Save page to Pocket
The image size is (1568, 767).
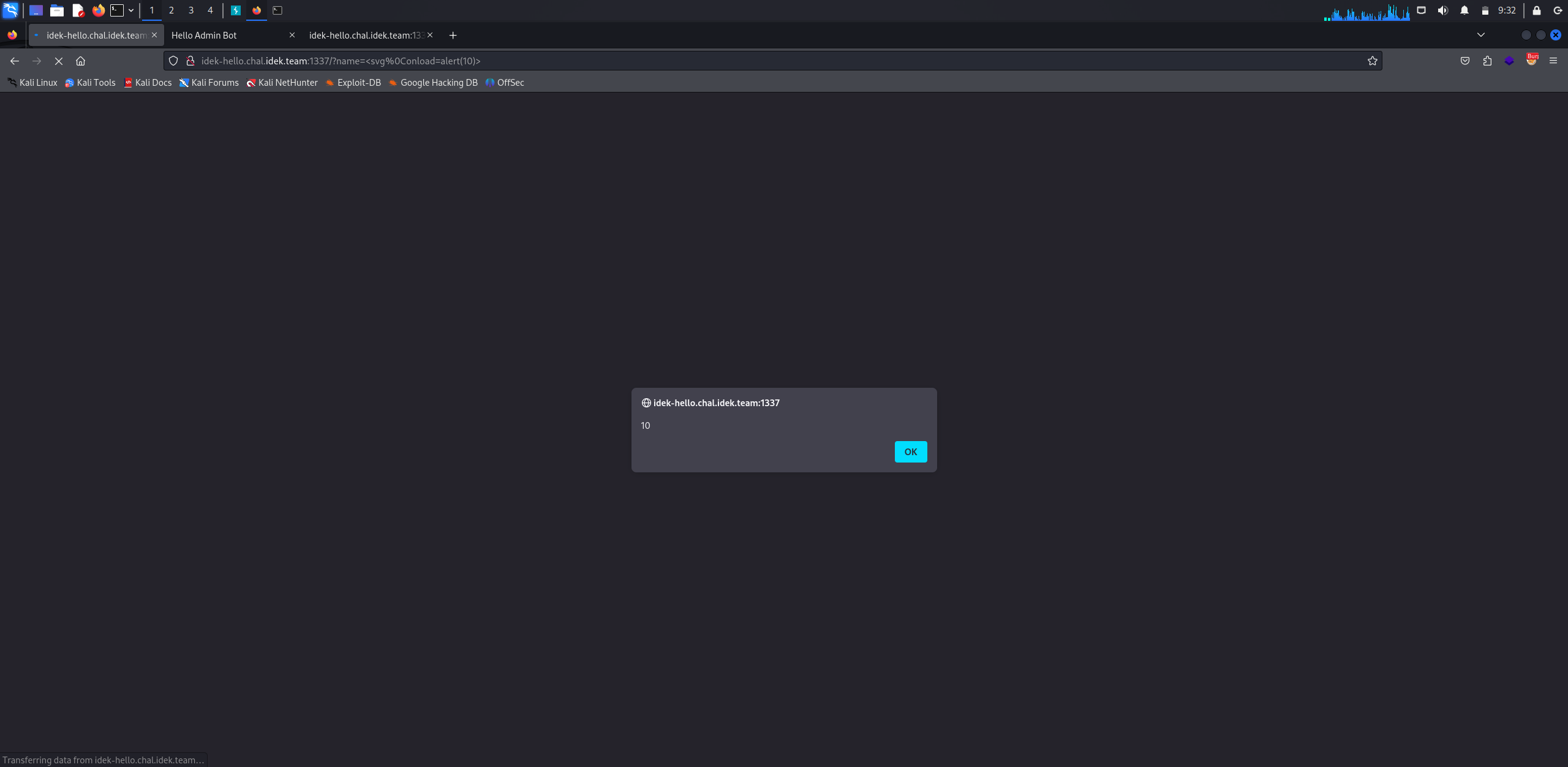(x=1465, y=61)
